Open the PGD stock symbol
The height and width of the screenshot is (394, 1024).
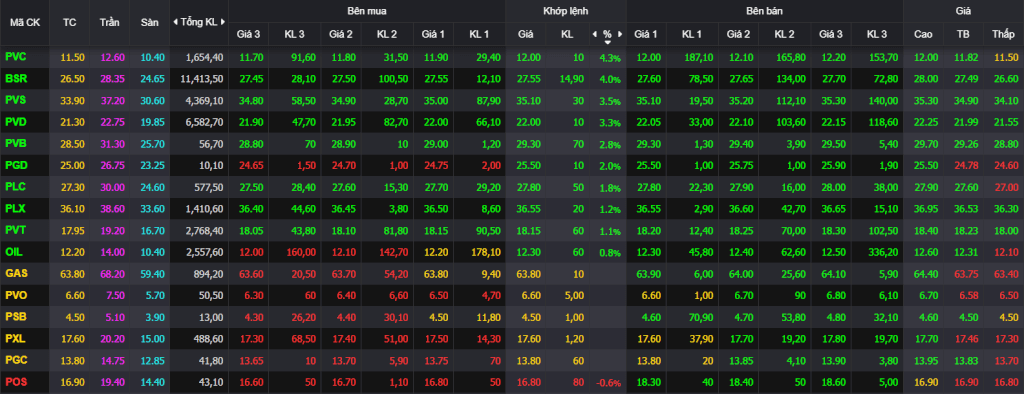pos(15,165)
